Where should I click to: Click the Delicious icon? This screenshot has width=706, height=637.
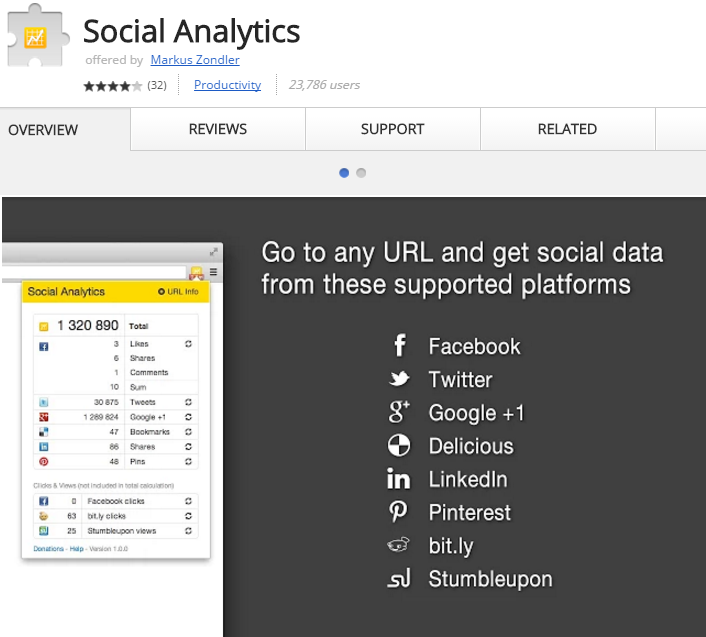pyautogui.click(x=399, y=446)
